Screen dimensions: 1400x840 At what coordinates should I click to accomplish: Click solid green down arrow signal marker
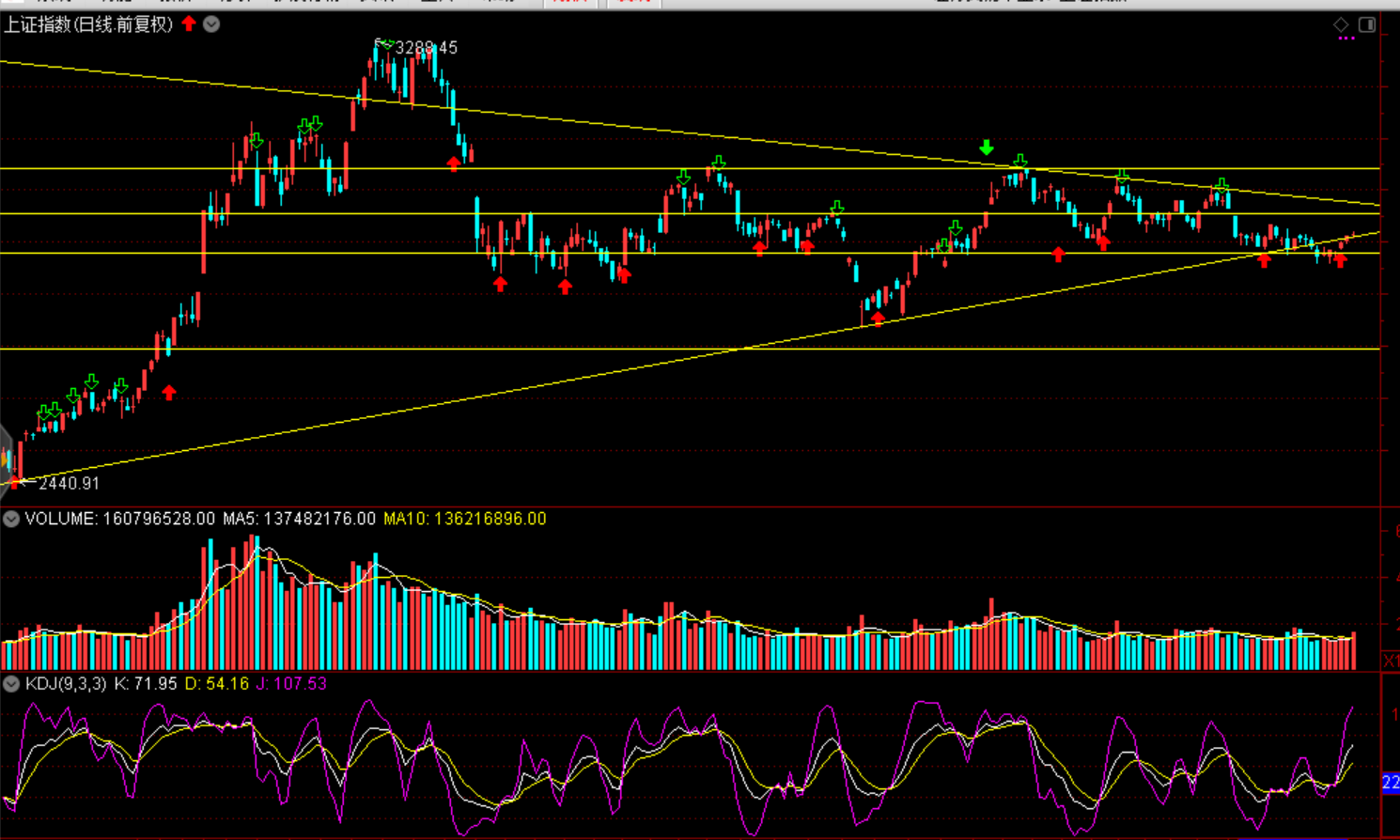coord(986,148)
